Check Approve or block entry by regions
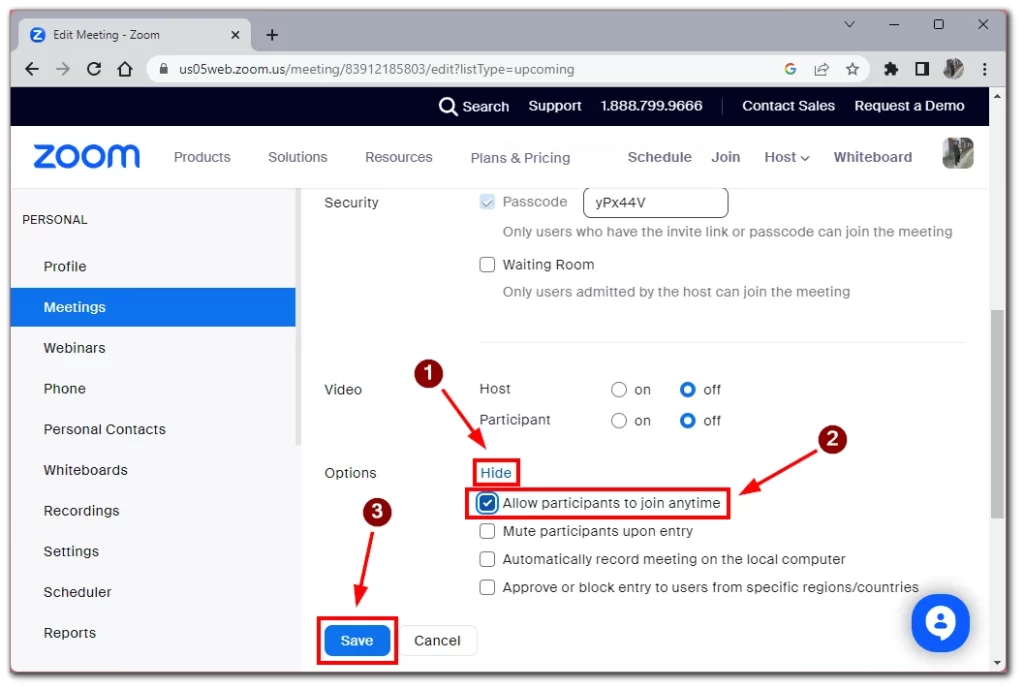 coord(487,588)
